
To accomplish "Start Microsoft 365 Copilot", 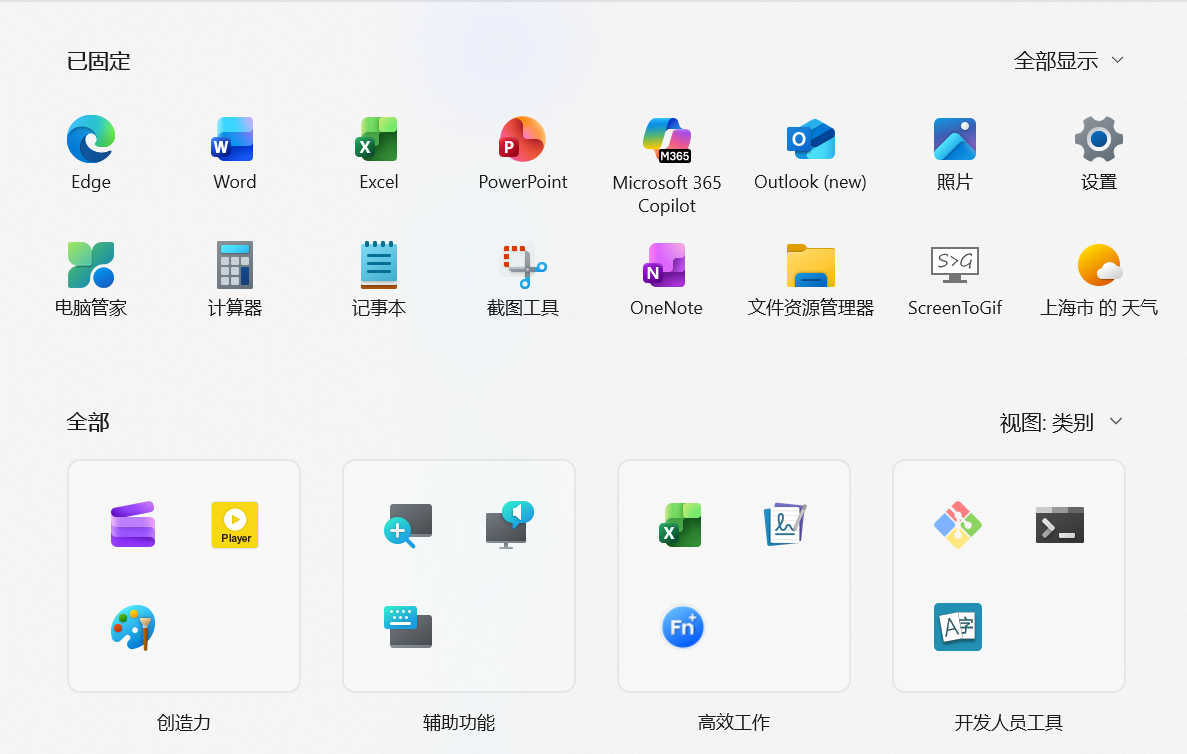I will point(666,140).
